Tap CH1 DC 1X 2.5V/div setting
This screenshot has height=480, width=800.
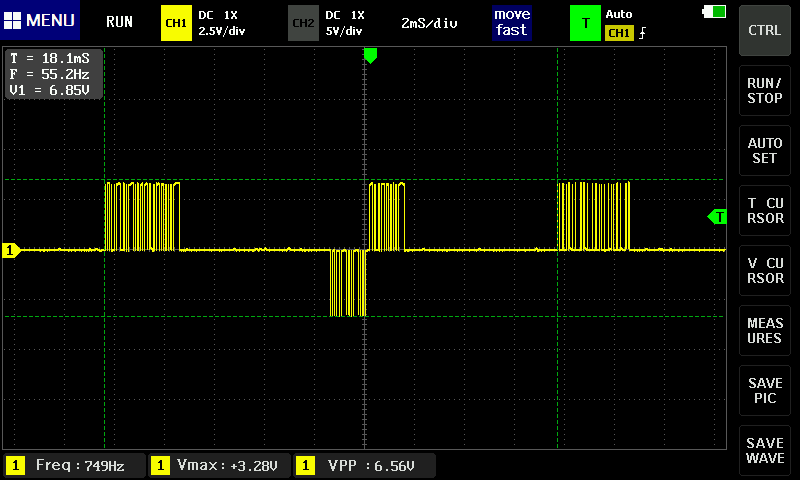[x=221, y=23]
